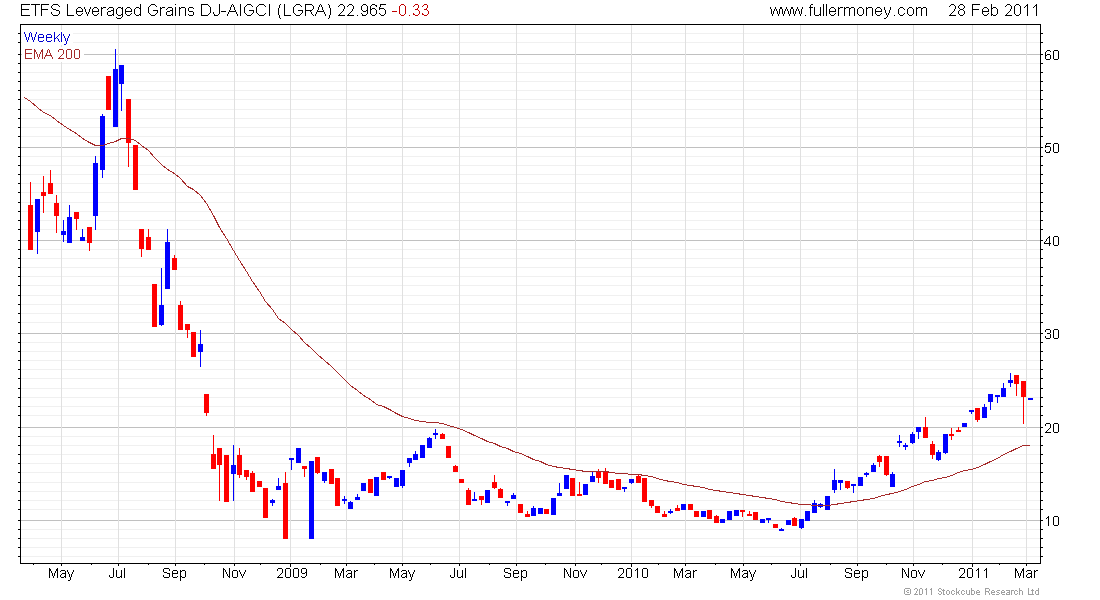Click the Mar label right after 2011
The width and height of the screenshot is (1100, 600).
coord(1026,573)
